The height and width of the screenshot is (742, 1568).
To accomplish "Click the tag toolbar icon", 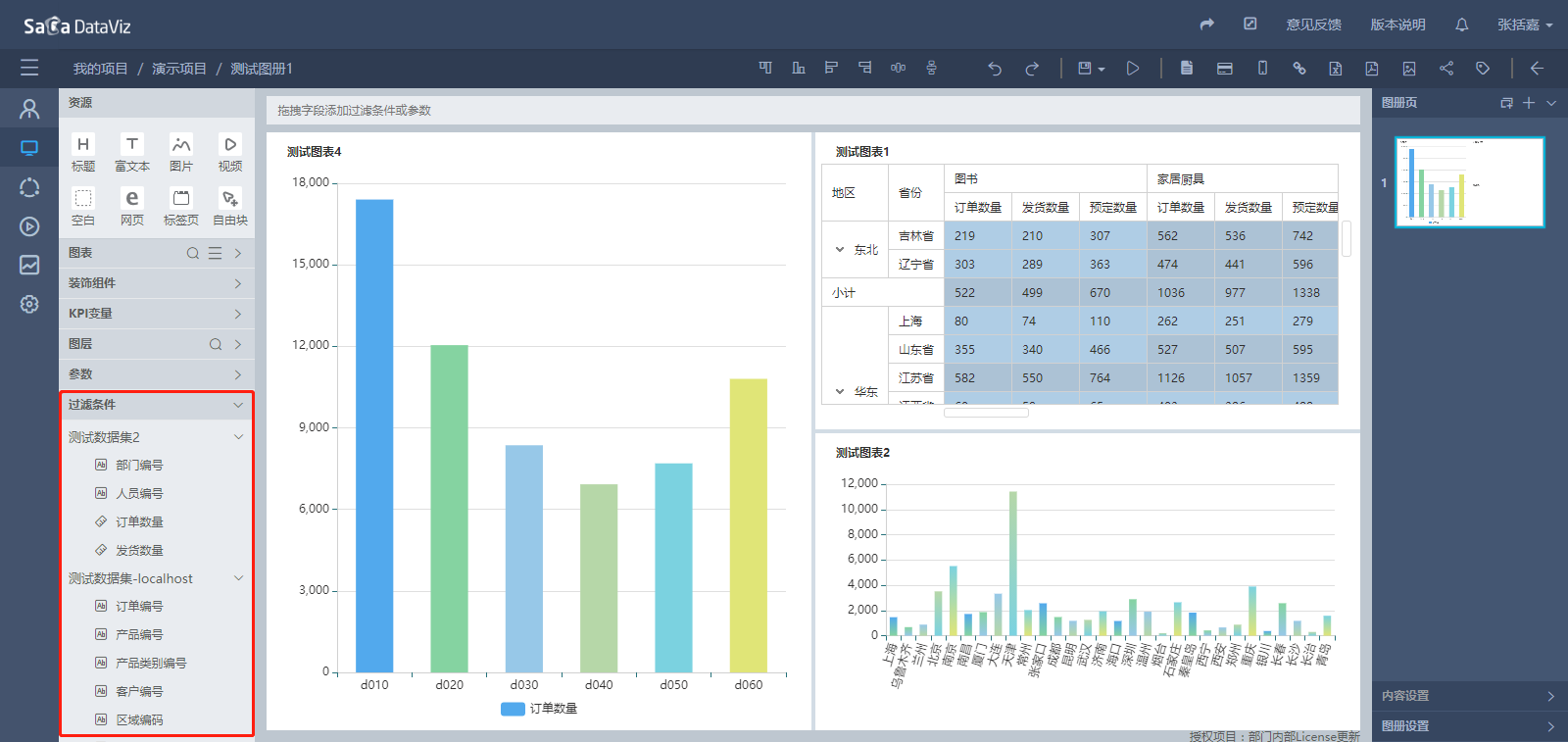I will point(1483,68).
